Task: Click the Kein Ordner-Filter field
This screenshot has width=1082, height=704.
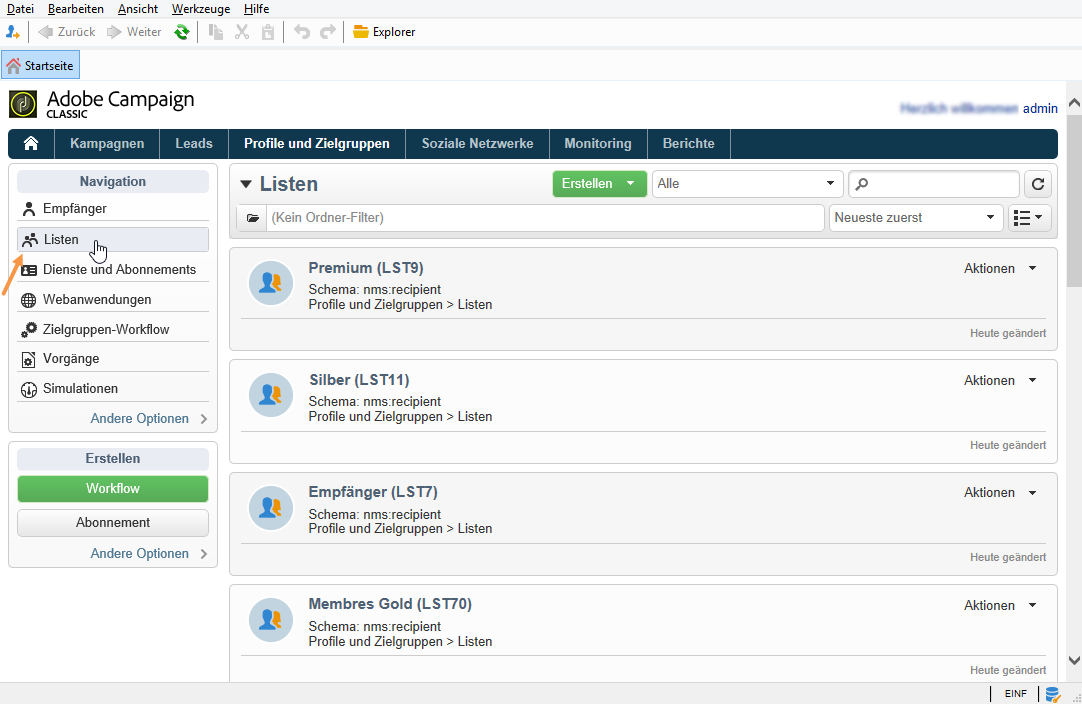Action: click(545, 218)
